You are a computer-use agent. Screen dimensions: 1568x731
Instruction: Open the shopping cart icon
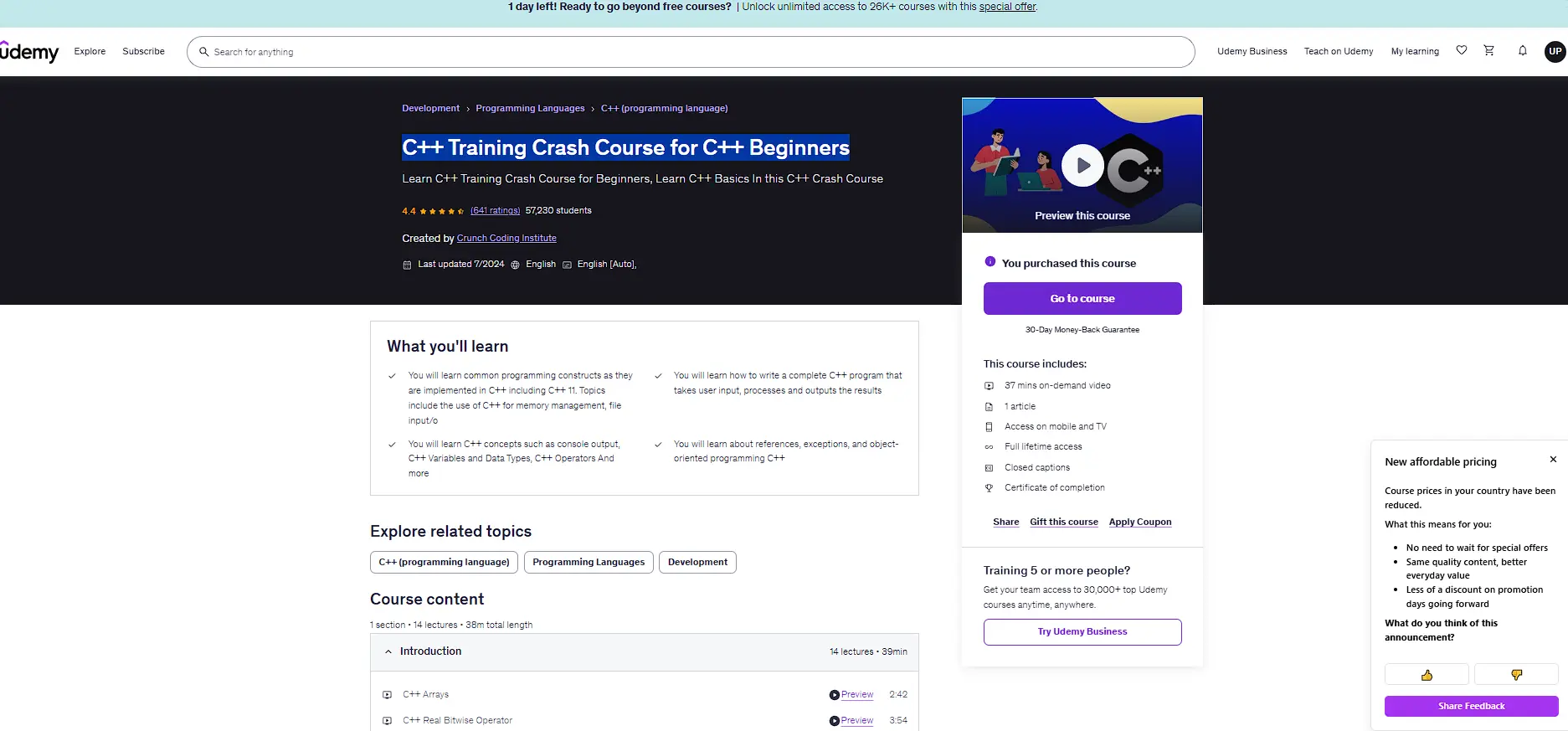click(x=1489, y=50)
